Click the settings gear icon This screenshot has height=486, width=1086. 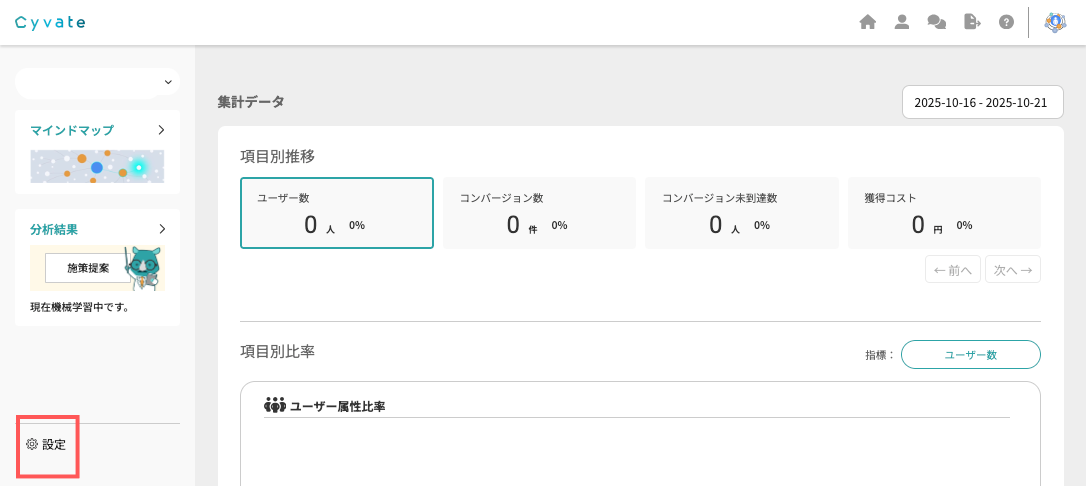(32, 444)
